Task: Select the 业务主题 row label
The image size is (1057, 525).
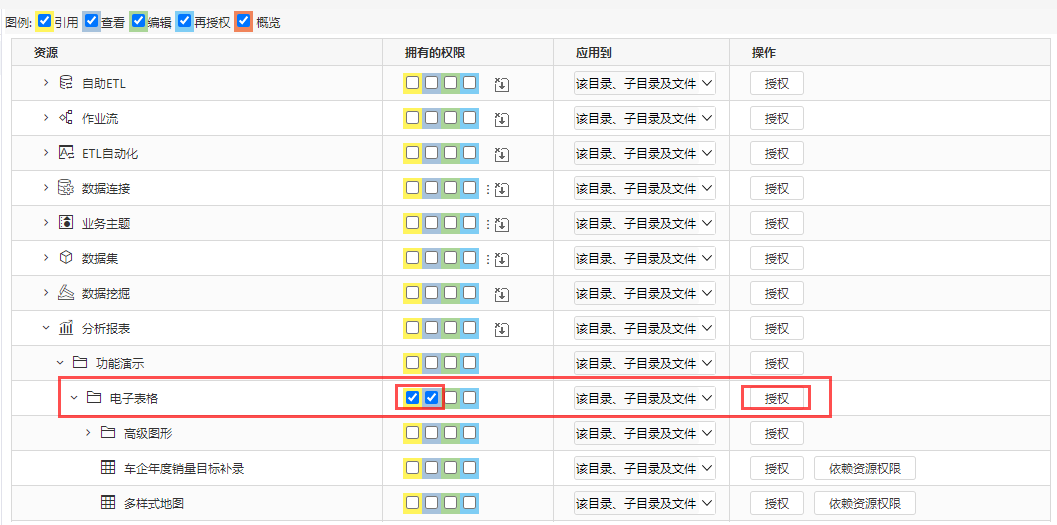Action: pos(106,224)
